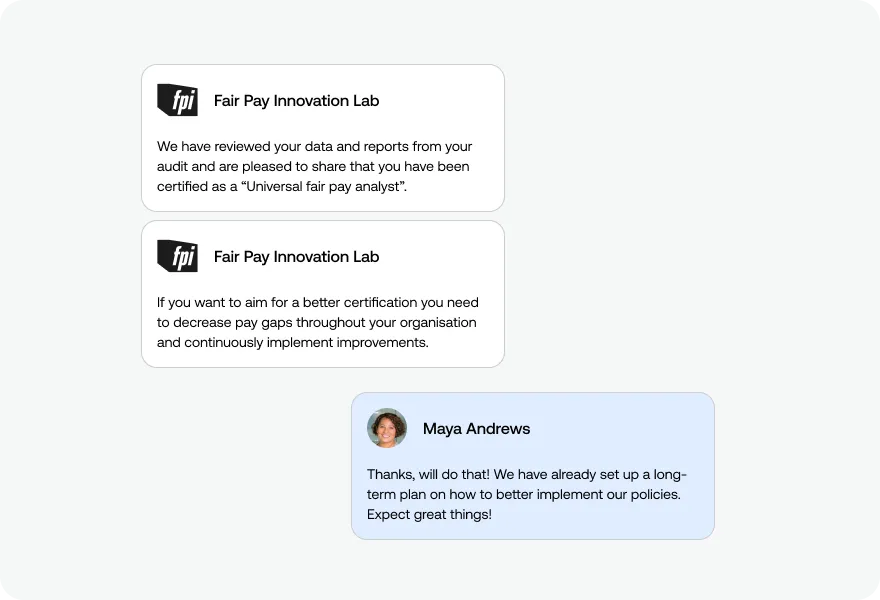The width and height of the screenshot is (880, 600).
Task: Click the "Expect great things!" sentence
Action: click(429, 515)
